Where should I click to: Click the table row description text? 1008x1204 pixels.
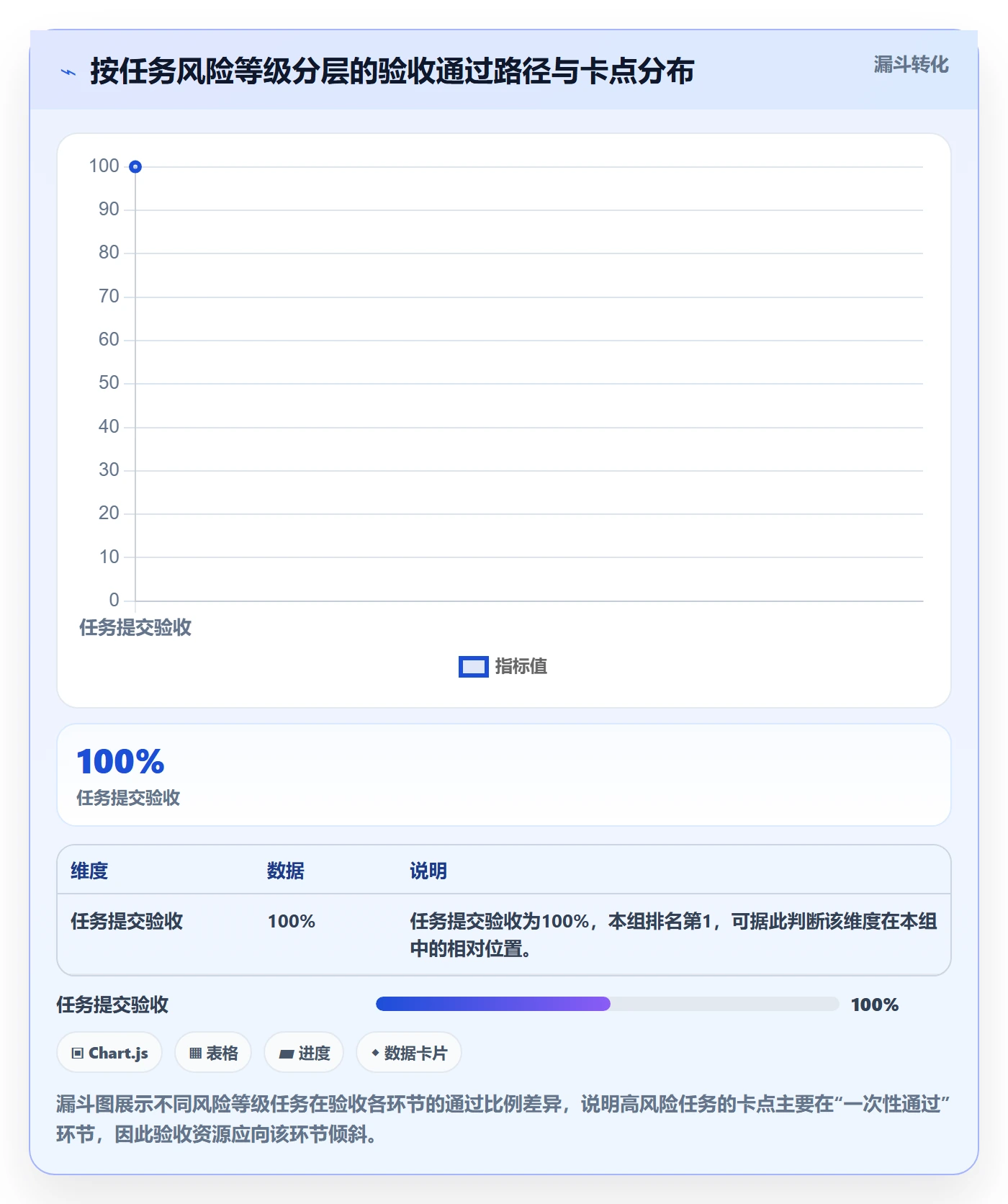tap(673, 935)
